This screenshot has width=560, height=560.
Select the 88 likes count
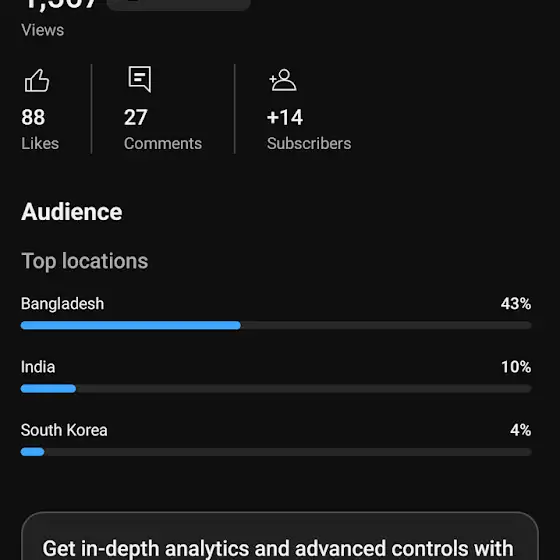click(x=33, y=117)
